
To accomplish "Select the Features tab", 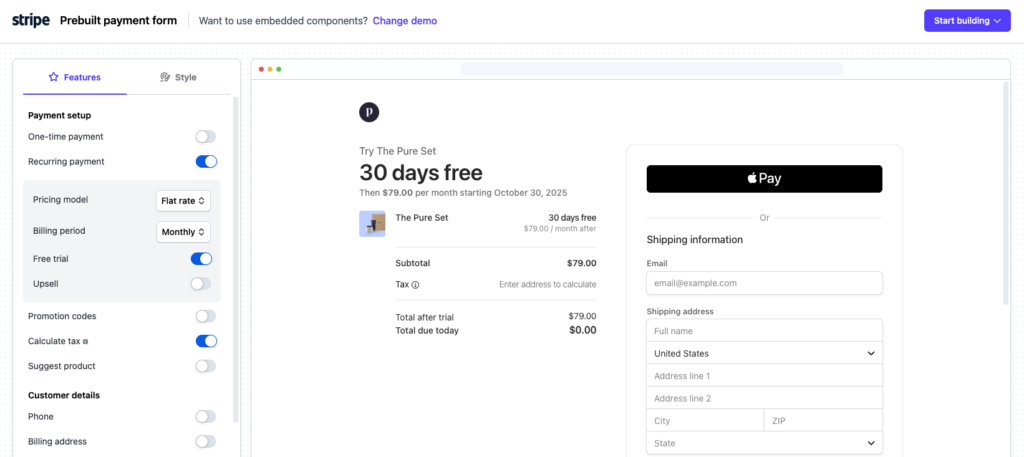I will (x=74, y=77).
